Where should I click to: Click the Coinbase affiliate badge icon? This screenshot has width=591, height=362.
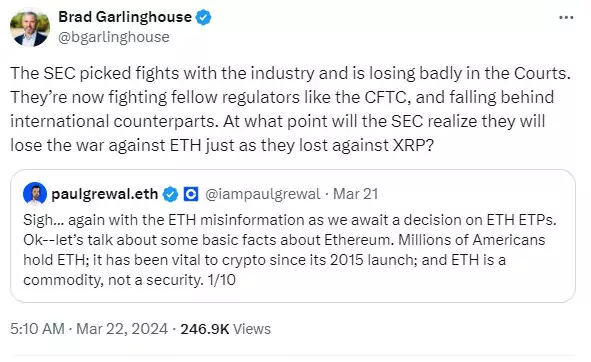click(x=191, y=194)
